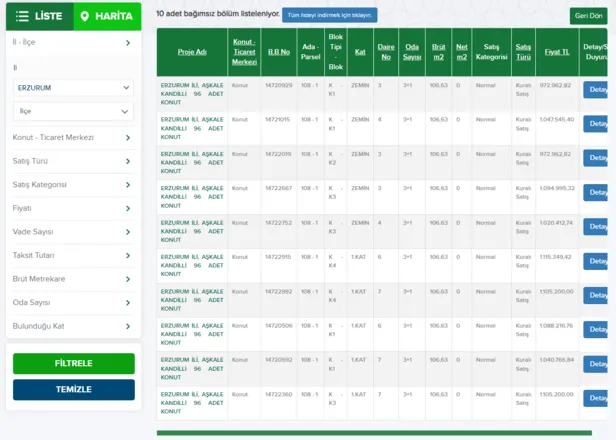Click the Geri Dön button
Screen dimensions: 616x440
click(587, 16)
